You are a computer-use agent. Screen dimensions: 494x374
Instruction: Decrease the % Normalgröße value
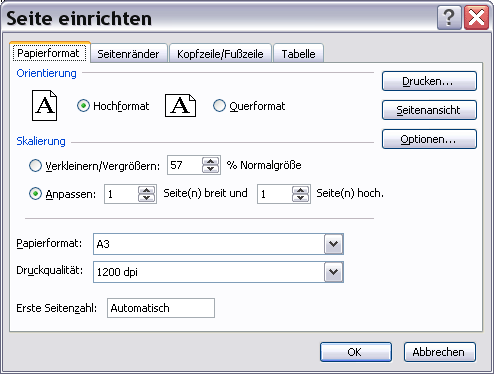click(210, 169)
